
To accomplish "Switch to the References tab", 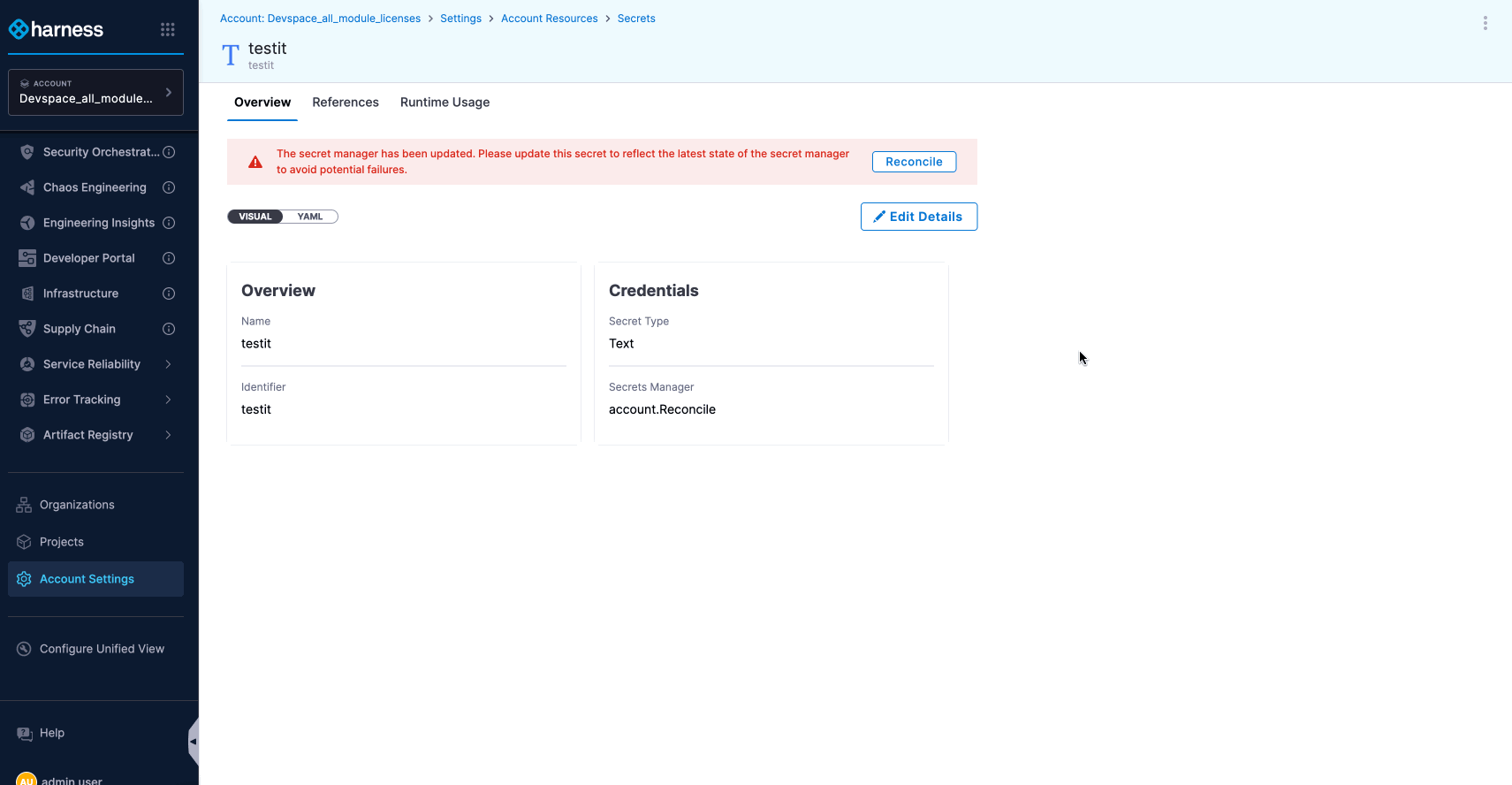I will pos(346,103).
